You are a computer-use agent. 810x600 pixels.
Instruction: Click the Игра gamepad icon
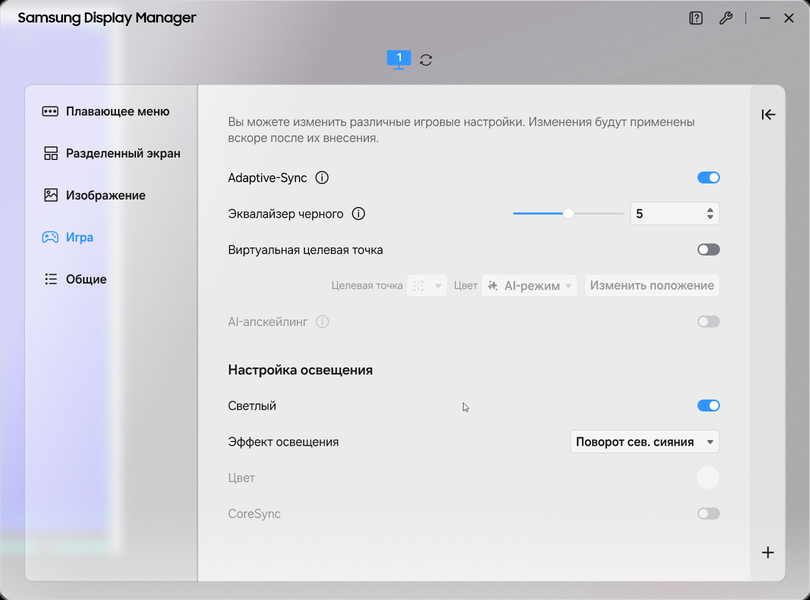tap(50, 237)
